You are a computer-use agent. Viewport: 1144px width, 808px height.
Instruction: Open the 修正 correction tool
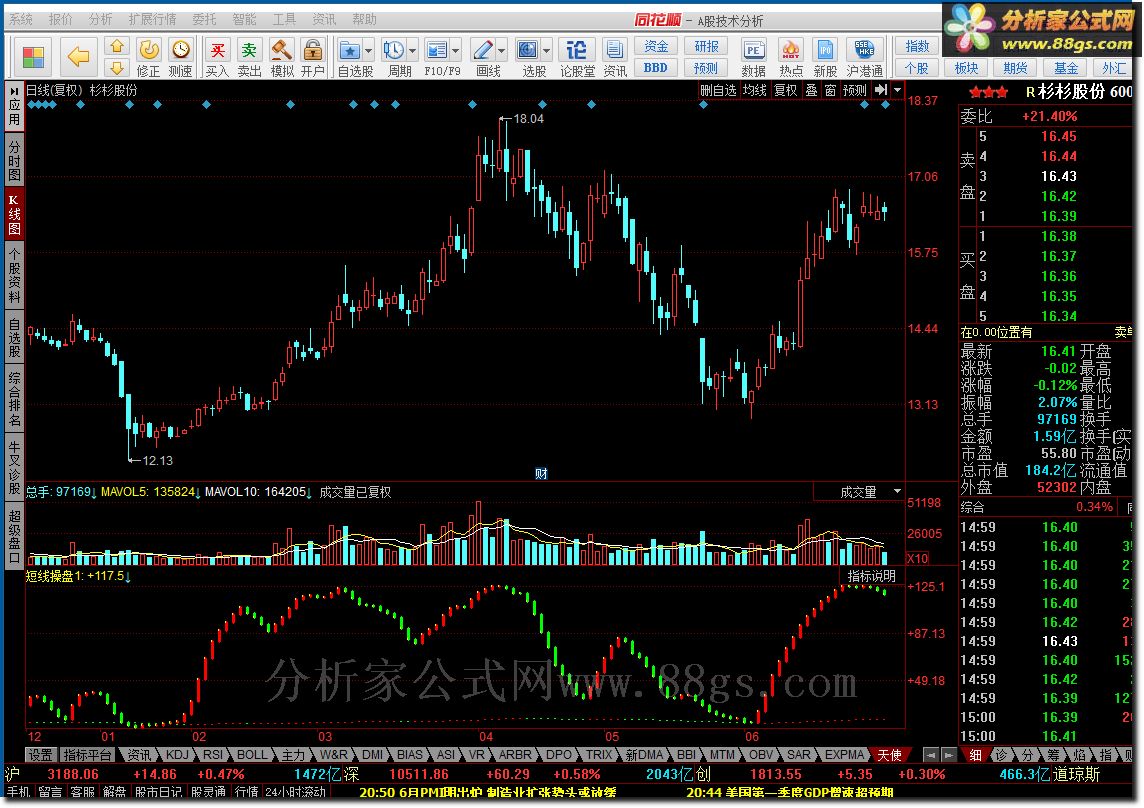point(149,50)
